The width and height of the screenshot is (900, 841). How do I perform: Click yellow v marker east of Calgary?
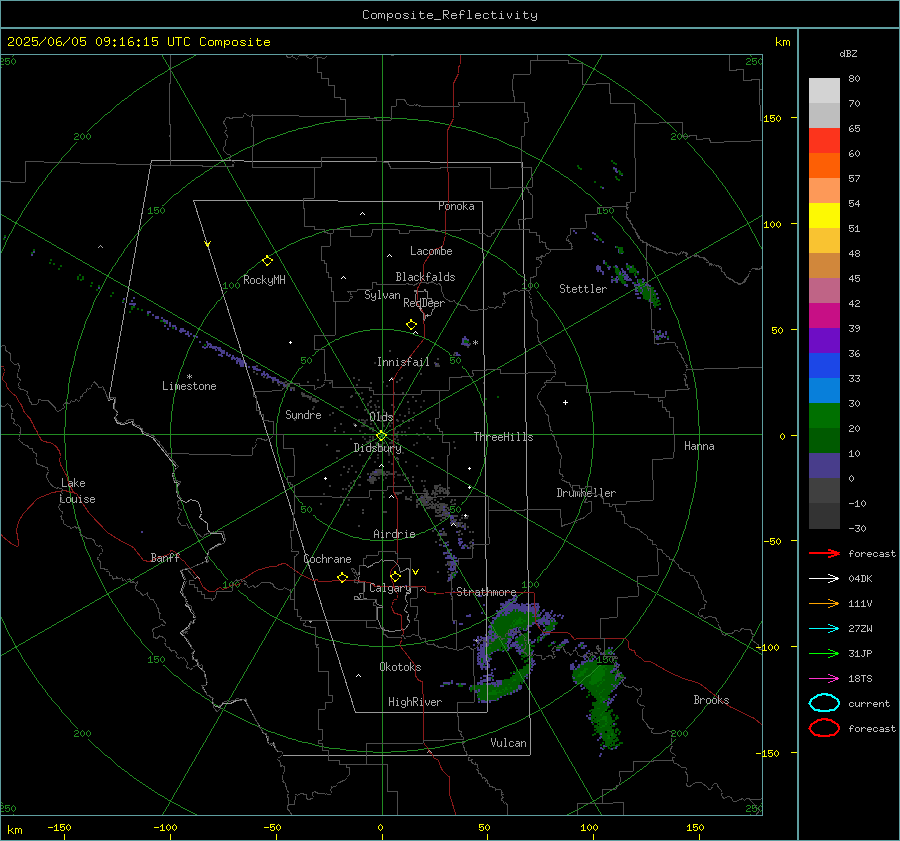416,572
